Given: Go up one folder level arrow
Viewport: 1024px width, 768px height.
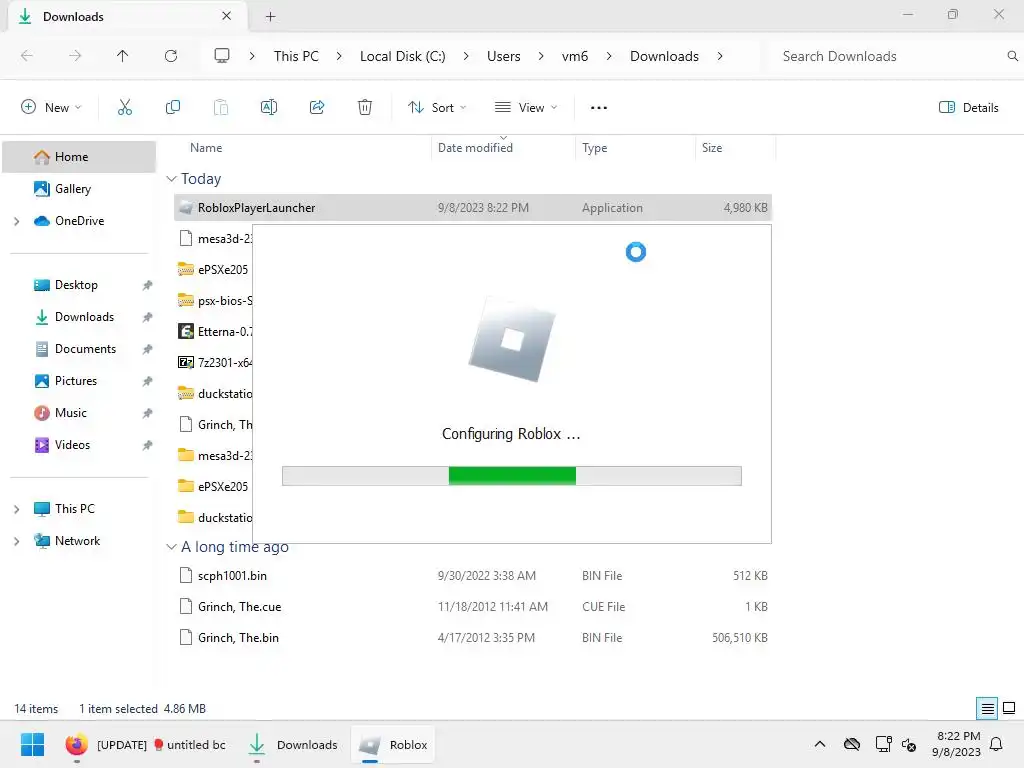Looking at the screenshot, I should (x=123, y=56).
